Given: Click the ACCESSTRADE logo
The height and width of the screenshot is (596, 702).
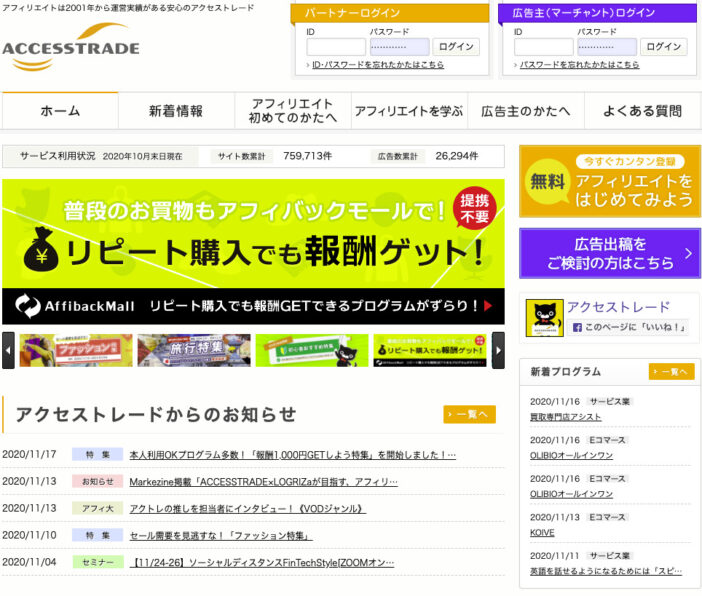Looking at the screenshot, I should pyautogui.click(x=71, y=47).
